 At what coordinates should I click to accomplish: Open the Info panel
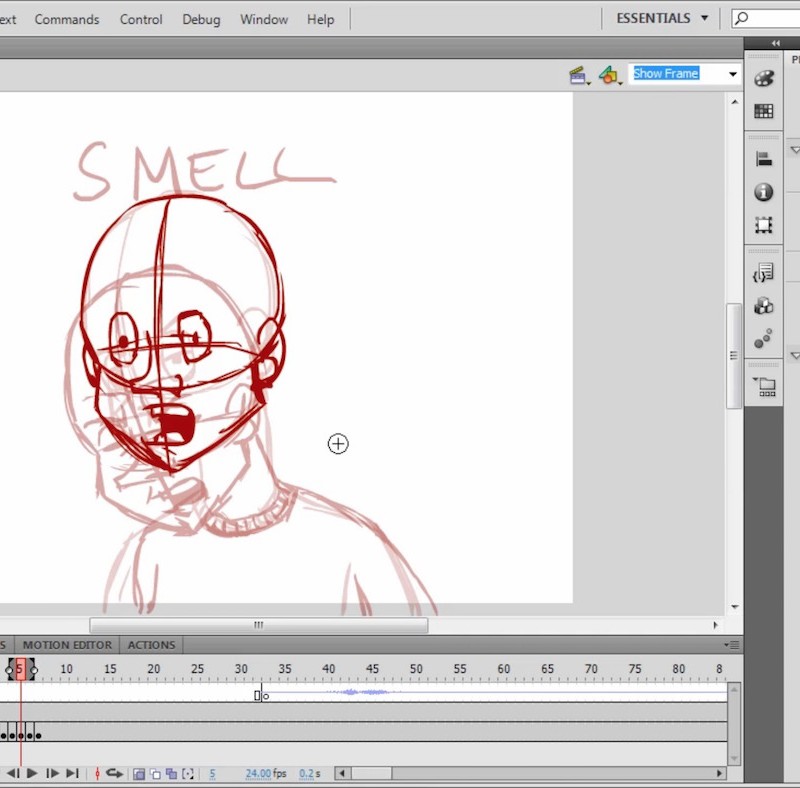point(763,191)
